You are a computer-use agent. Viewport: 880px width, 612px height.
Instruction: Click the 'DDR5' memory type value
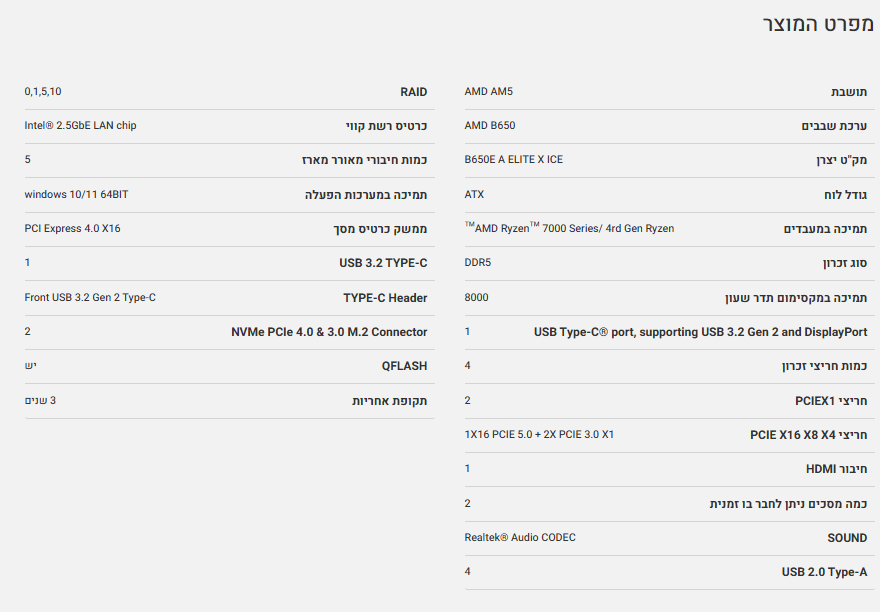point(478,263)
